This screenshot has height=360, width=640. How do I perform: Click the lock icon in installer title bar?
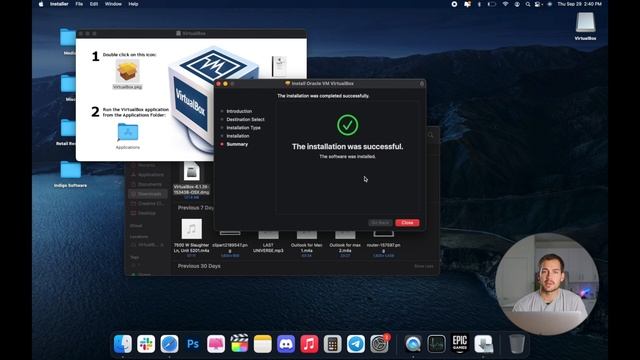coord(422,83)
